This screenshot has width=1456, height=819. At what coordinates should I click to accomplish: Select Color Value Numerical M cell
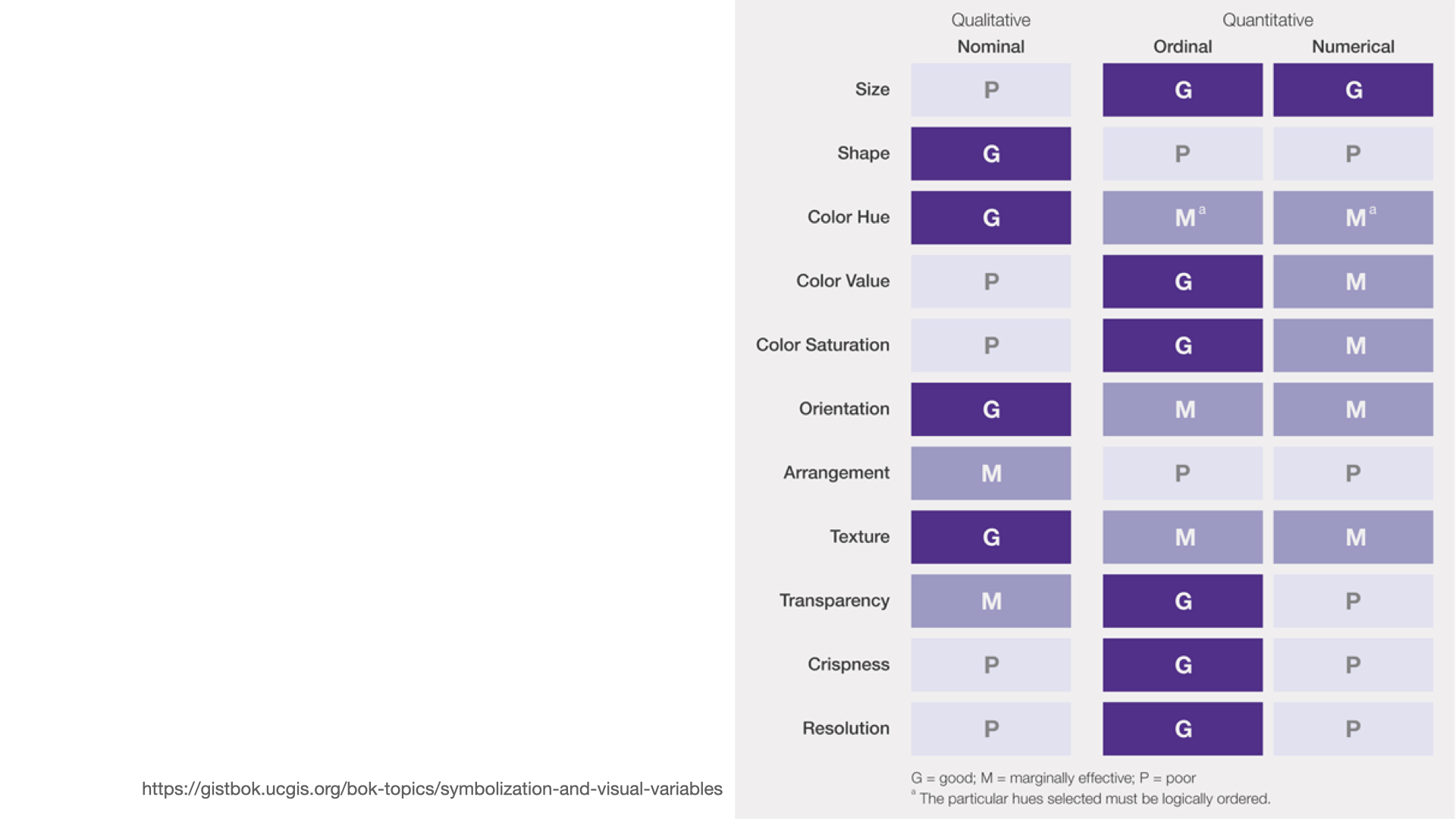pos(1353,281)
